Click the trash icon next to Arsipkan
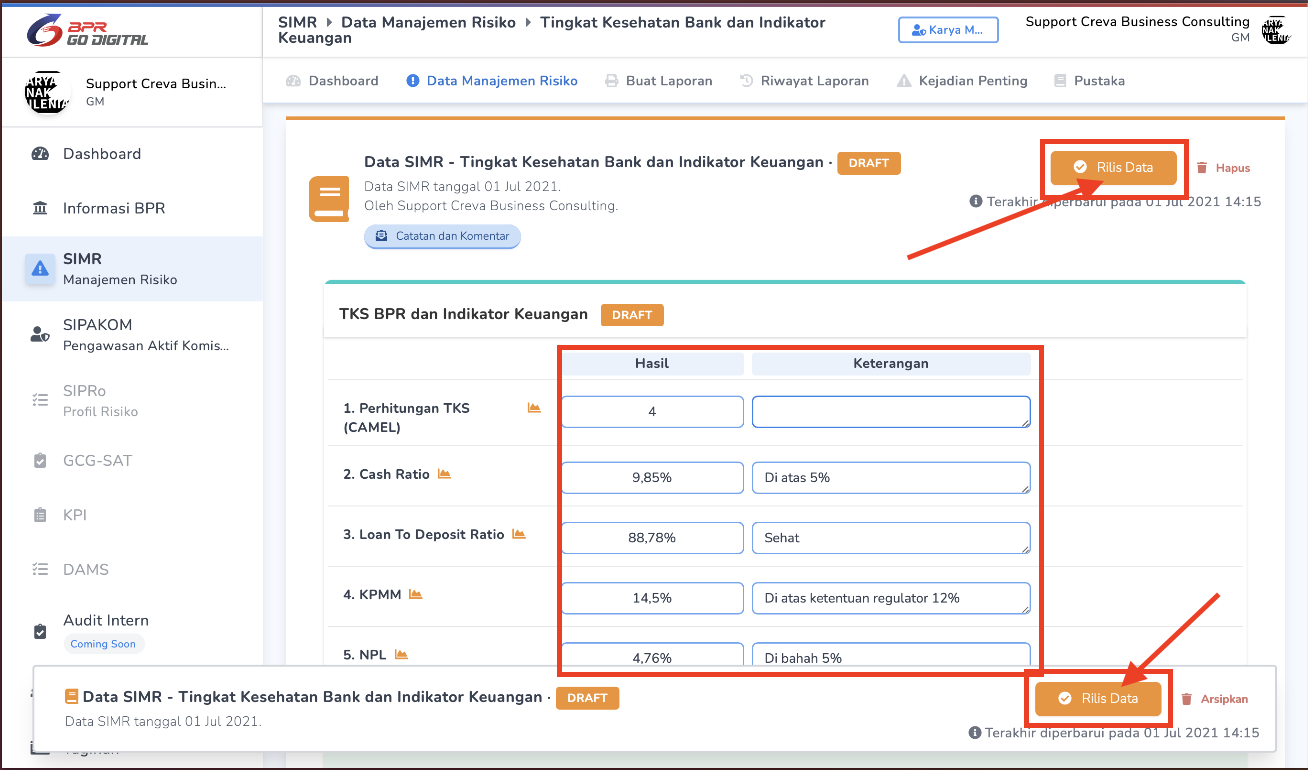1308x770 pixels. [x=1187, y=699]
